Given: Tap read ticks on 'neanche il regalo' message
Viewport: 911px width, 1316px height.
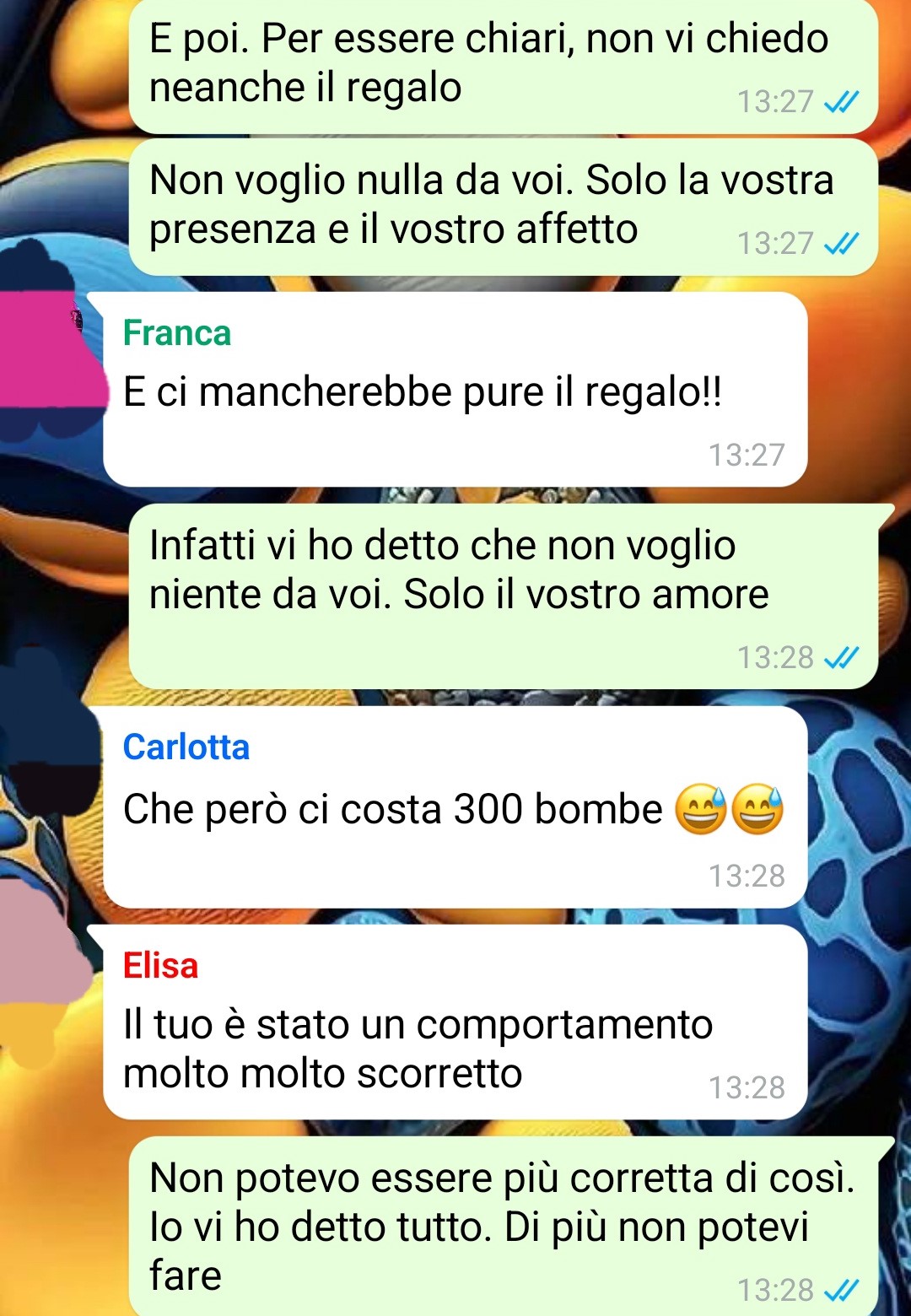Looking at the screenshot, I should coord(841,102).
